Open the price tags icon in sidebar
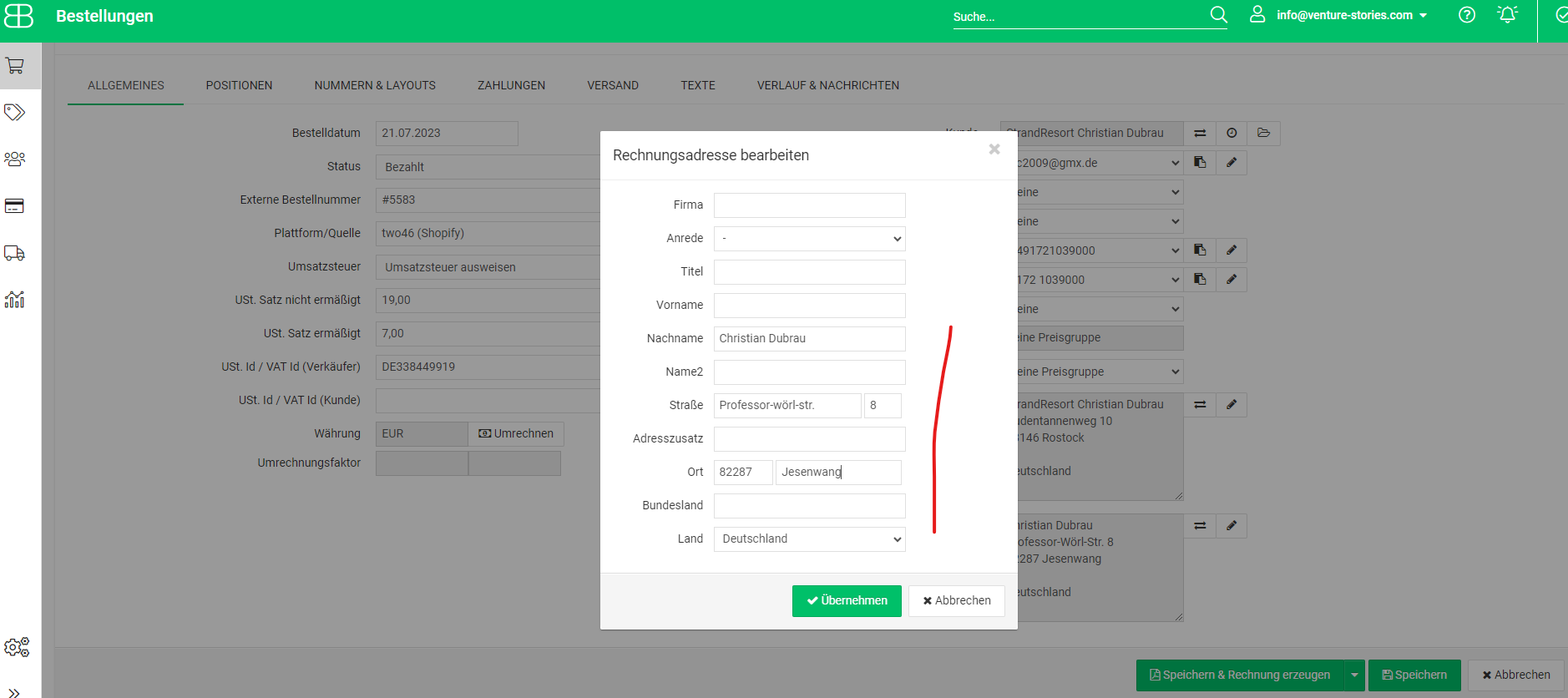Image resolution: width=1568 pixels, height=698 pixels. 15,112
